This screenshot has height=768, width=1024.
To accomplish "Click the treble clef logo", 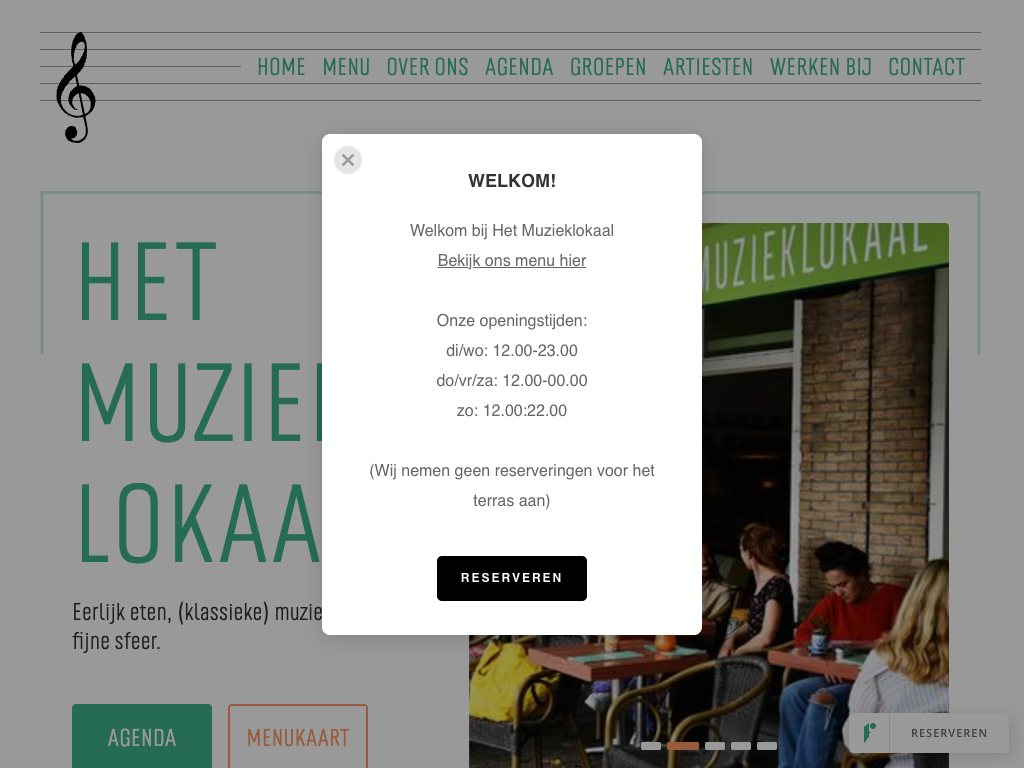I will [x=76, y=88].
